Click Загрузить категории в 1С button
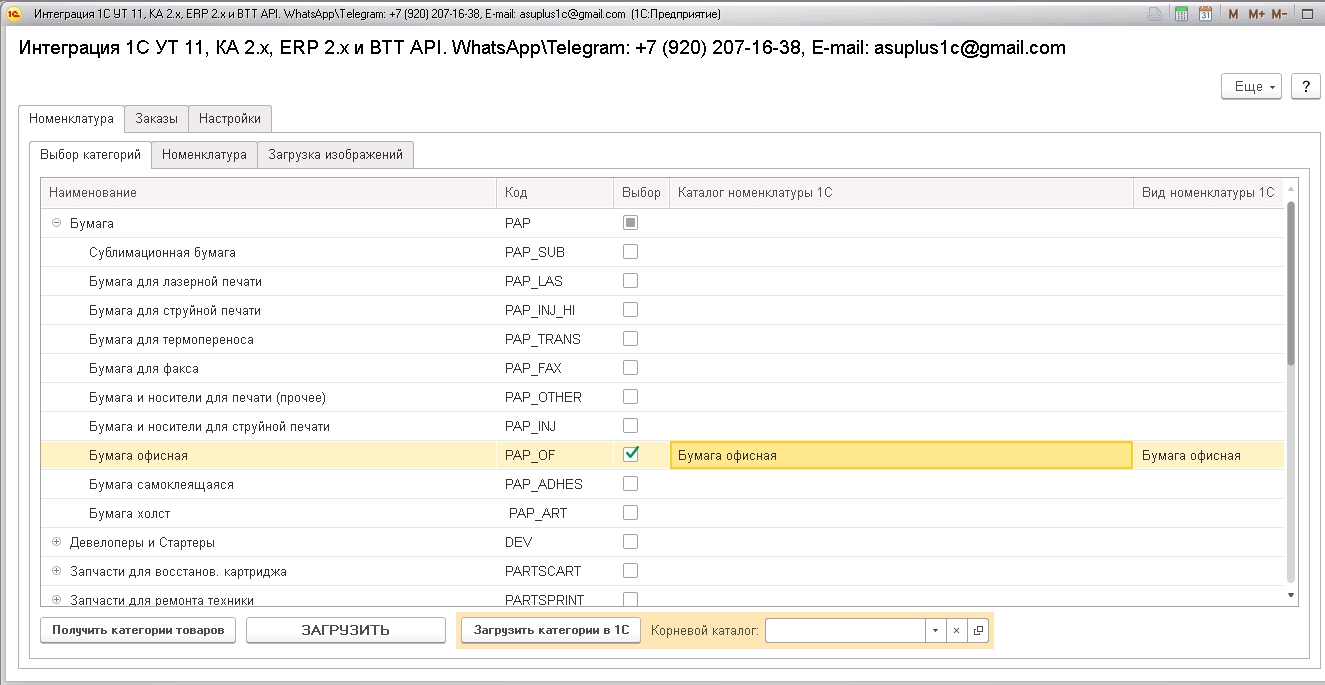 [551, 630]
